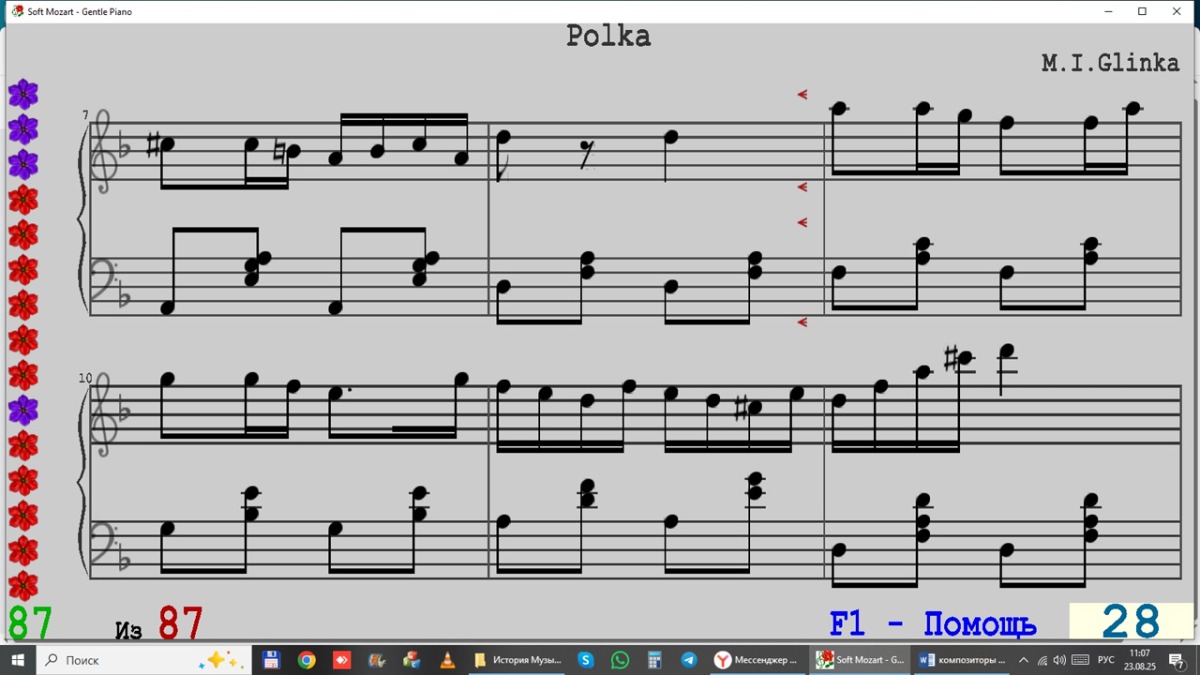Click the purple flower beside the measure 10 staff
1200x675 pixels.
coord(23,410)
